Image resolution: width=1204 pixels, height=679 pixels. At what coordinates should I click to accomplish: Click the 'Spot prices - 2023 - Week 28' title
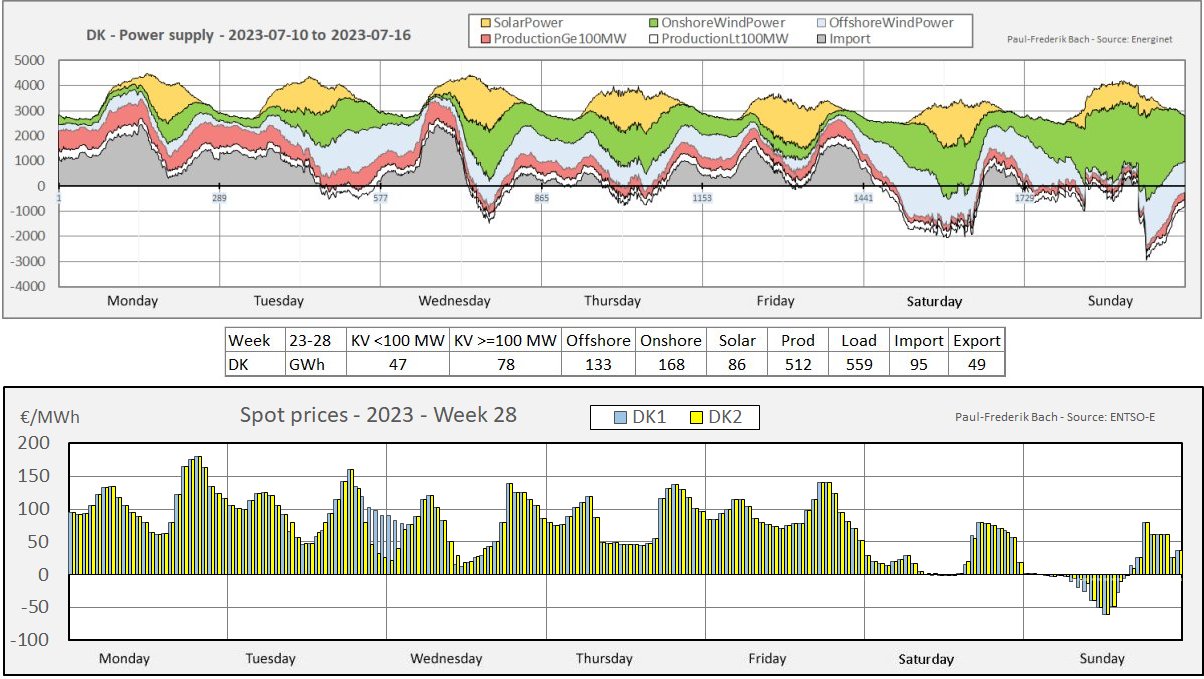click(378, 415)
